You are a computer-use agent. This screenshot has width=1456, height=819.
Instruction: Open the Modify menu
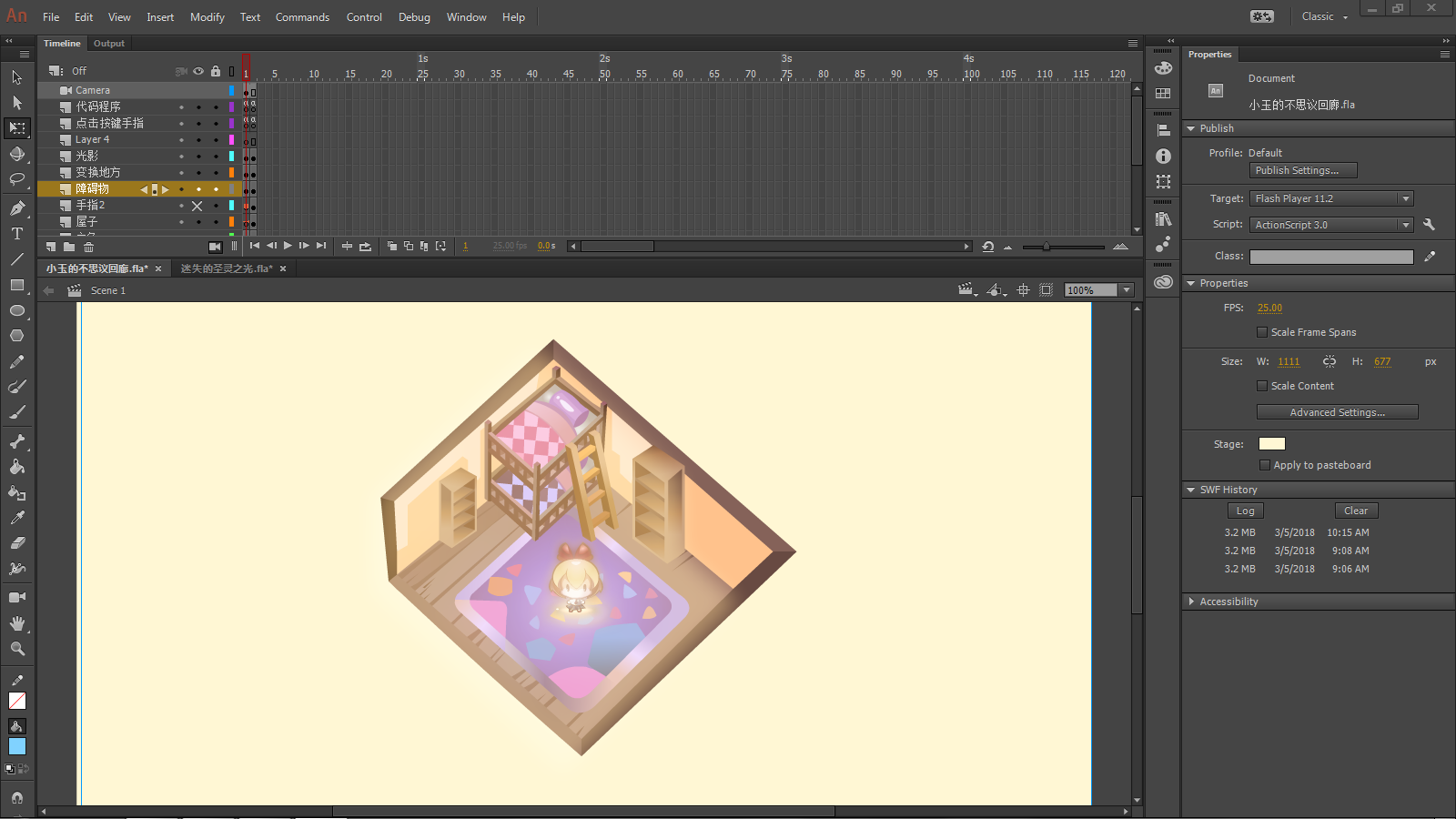coord(207,17)
